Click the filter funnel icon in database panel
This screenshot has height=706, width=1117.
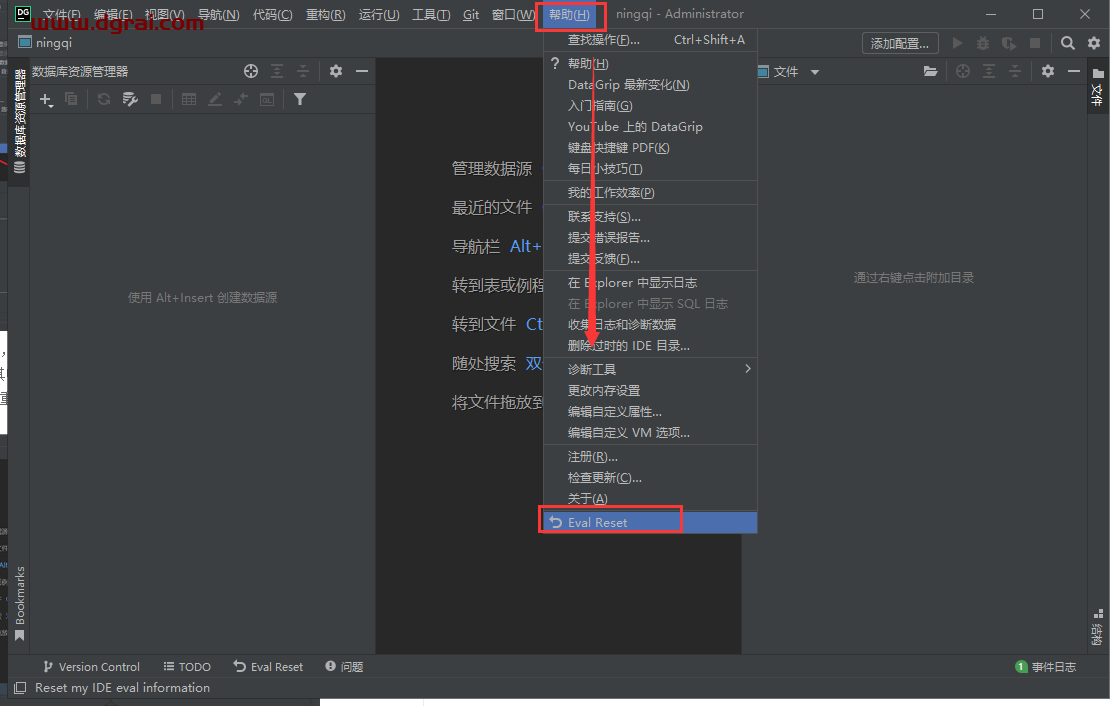coord(300,99)
